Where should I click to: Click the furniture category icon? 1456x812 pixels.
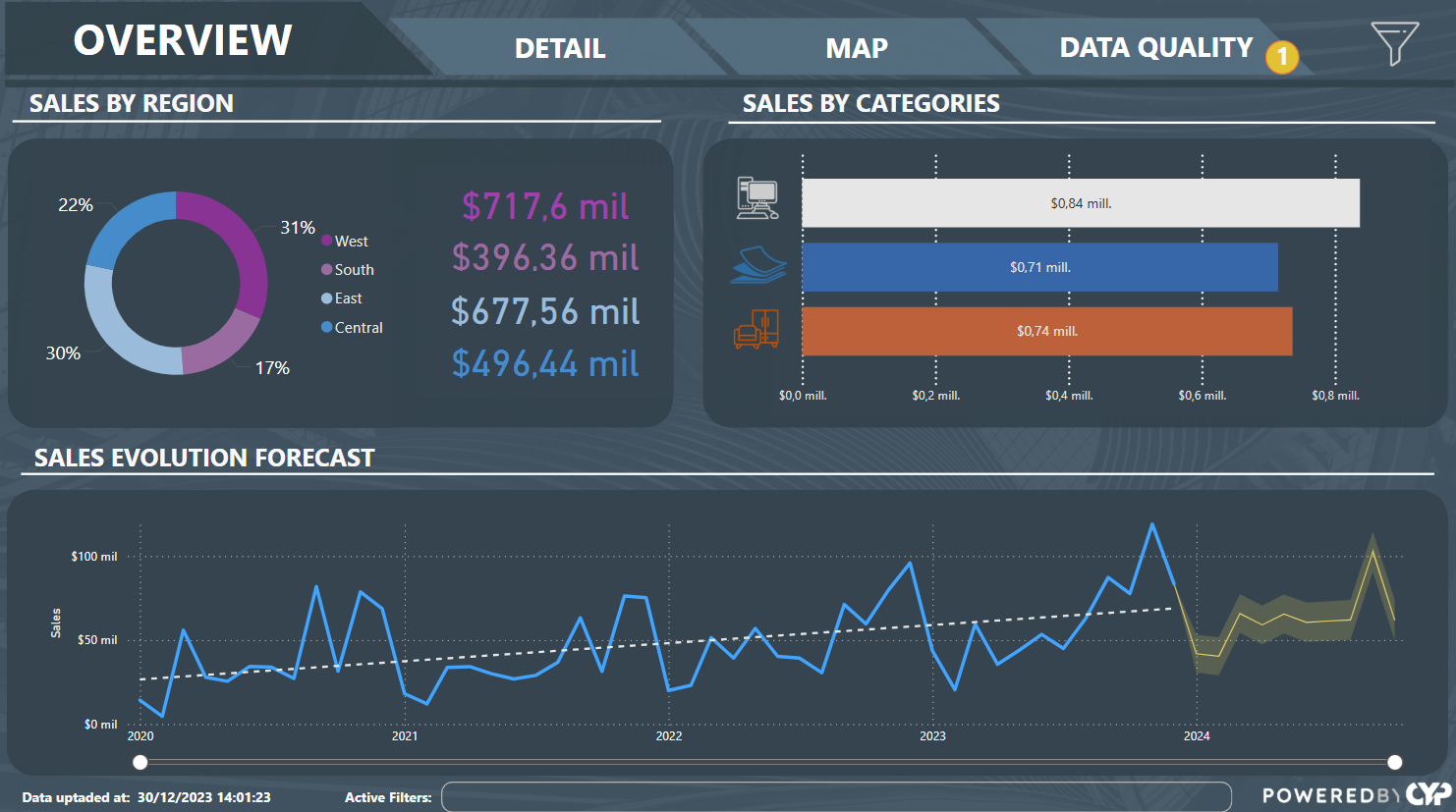(x=756, y=329)
